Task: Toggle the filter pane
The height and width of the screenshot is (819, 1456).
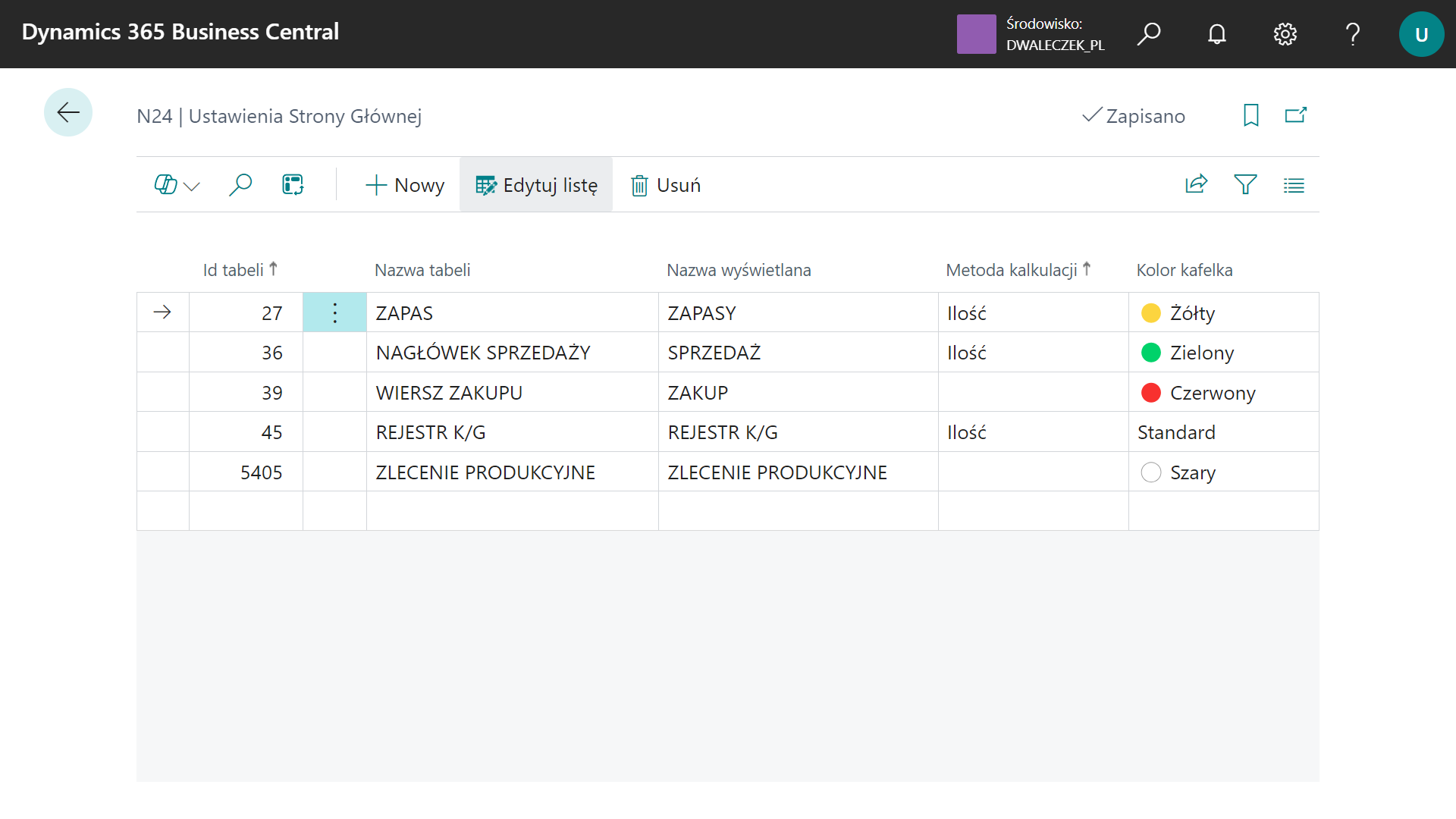Action: click(1245, 184)
